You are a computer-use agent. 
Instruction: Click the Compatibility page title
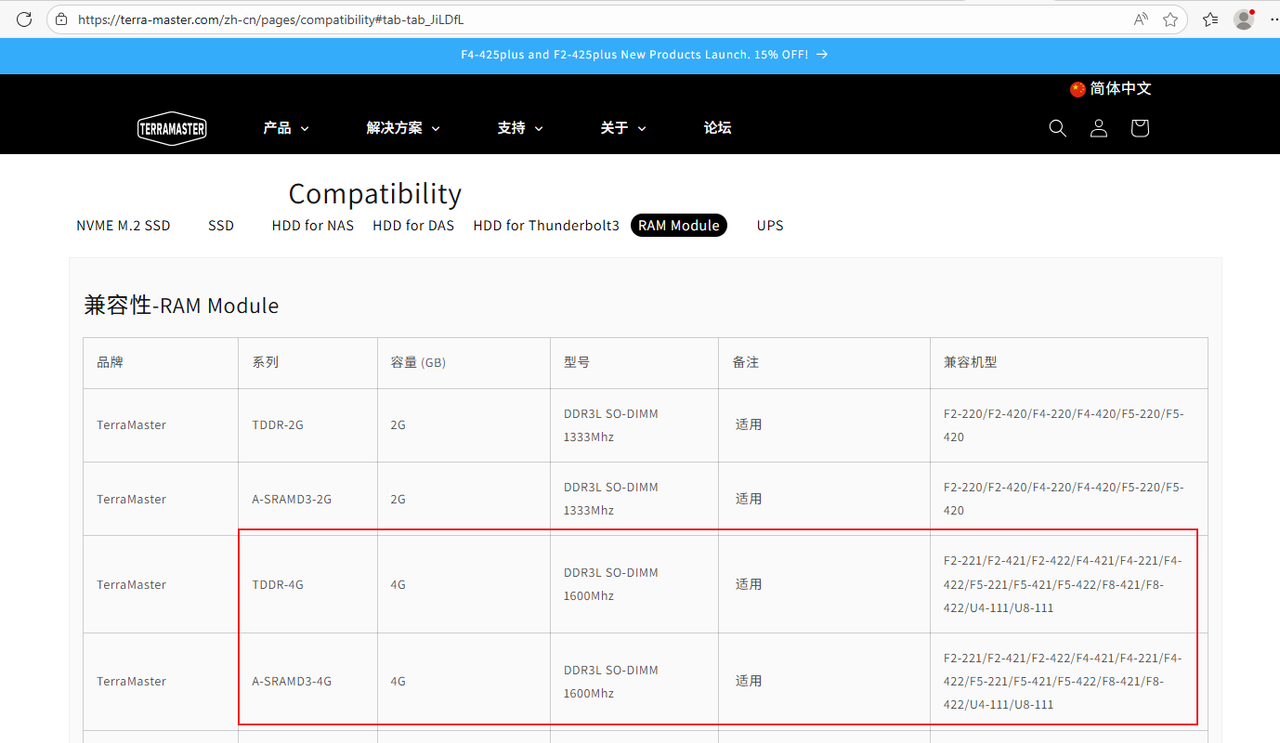375,193
